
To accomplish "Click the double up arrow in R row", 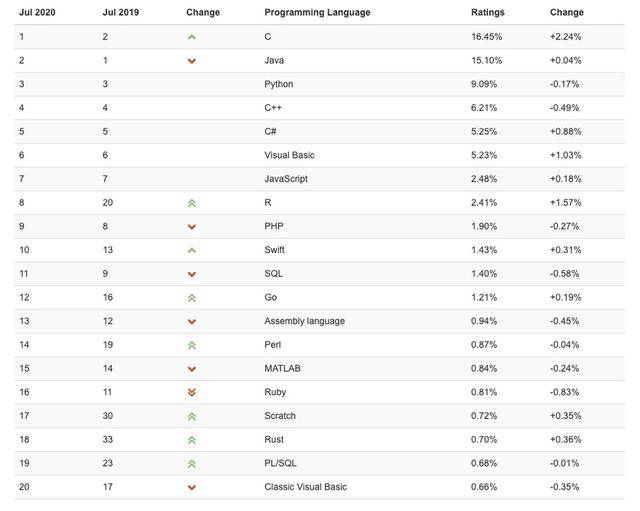I will pos(192,203).
